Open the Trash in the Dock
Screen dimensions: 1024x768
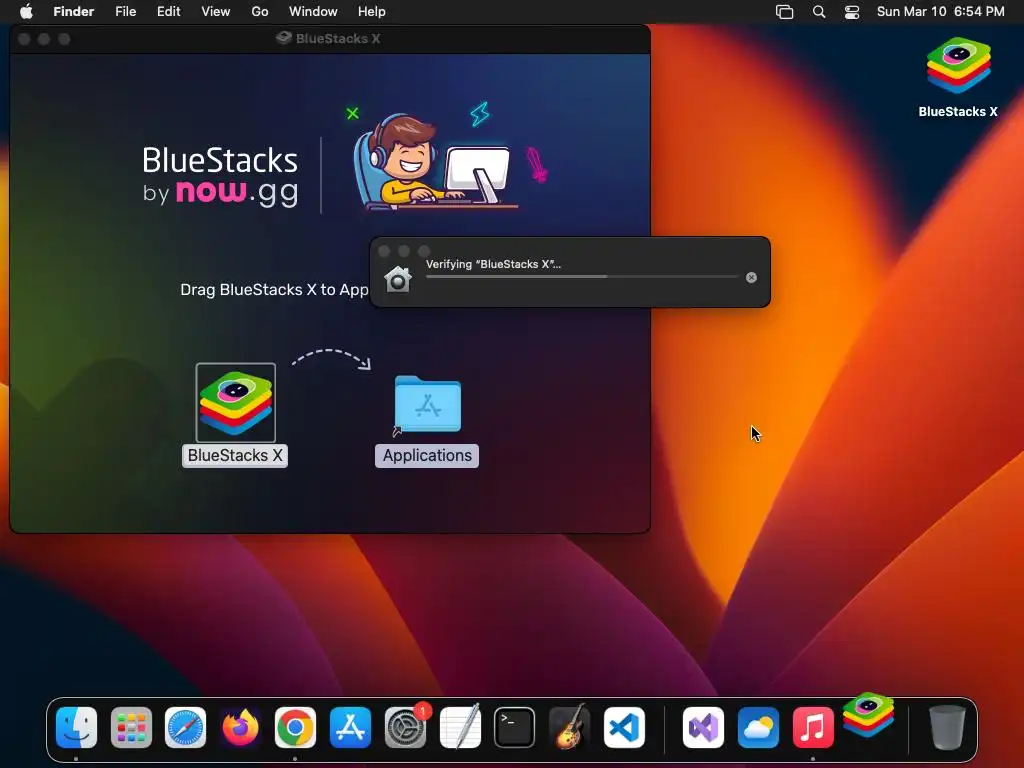(947, 728)
